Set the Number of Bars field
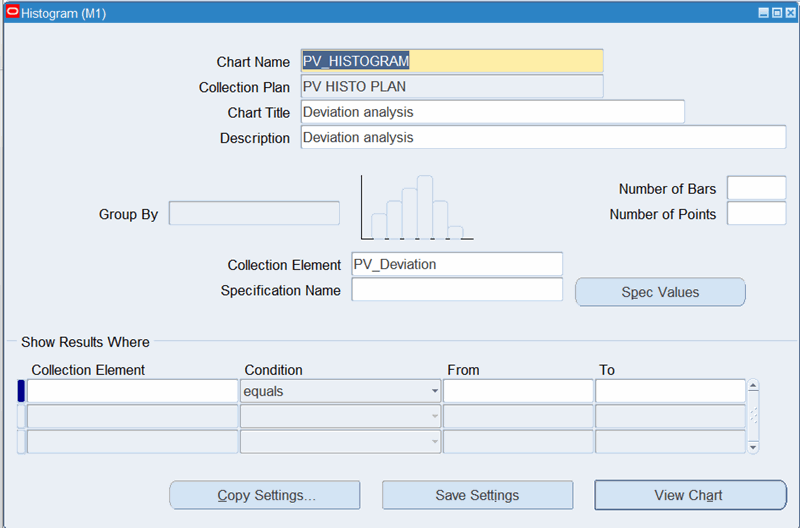Screen dimensions: 800x528 757,188
